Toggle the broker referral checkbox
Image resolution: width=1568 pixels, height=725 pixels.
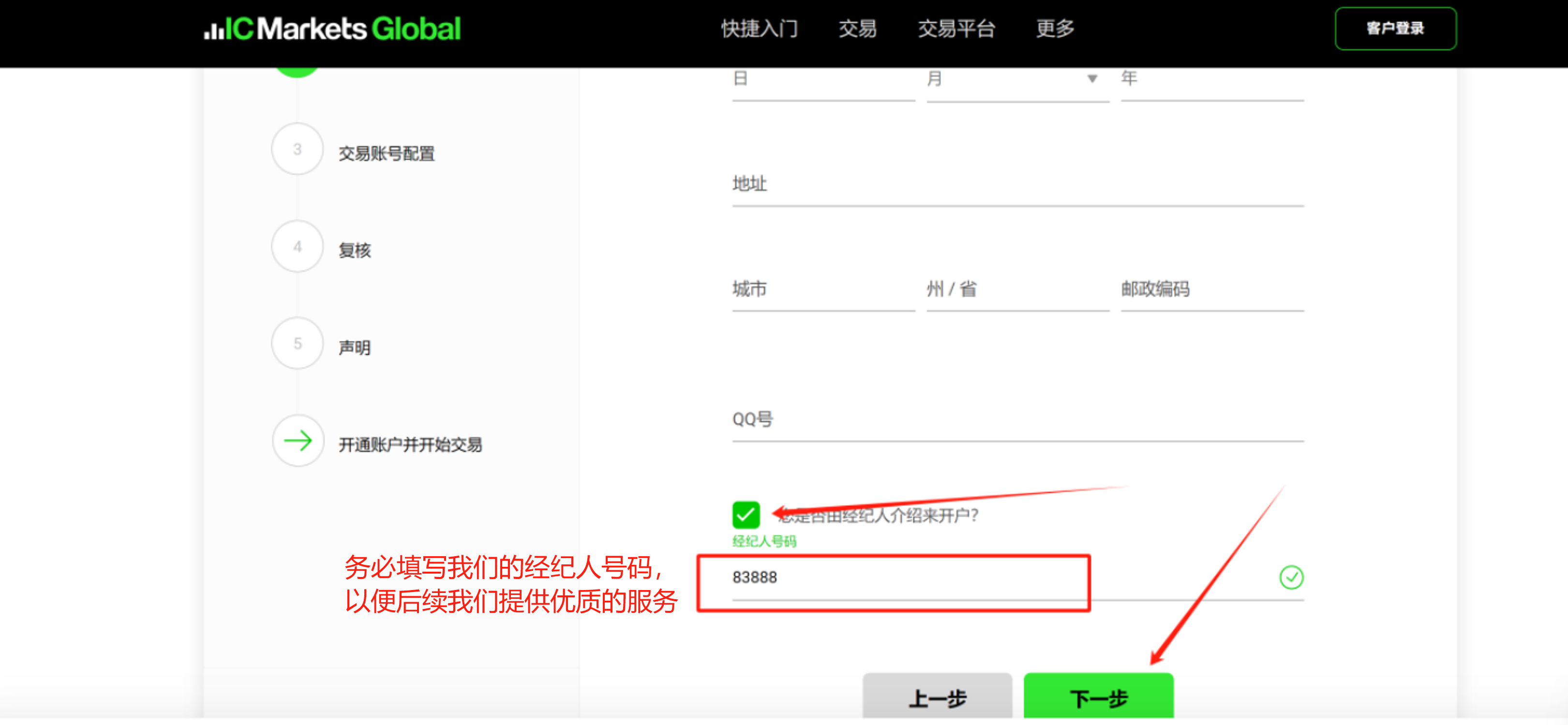pyautogui.click(x=746, y=515)
